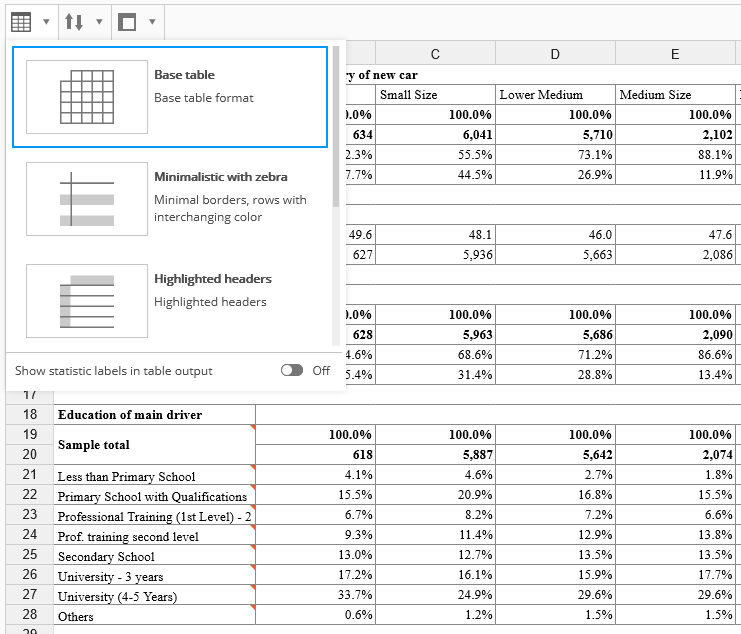Image resolution: width=741 pixels, height=634 pixels.
Task: Click cell with value 73.1%
Action: coord(555,154)
